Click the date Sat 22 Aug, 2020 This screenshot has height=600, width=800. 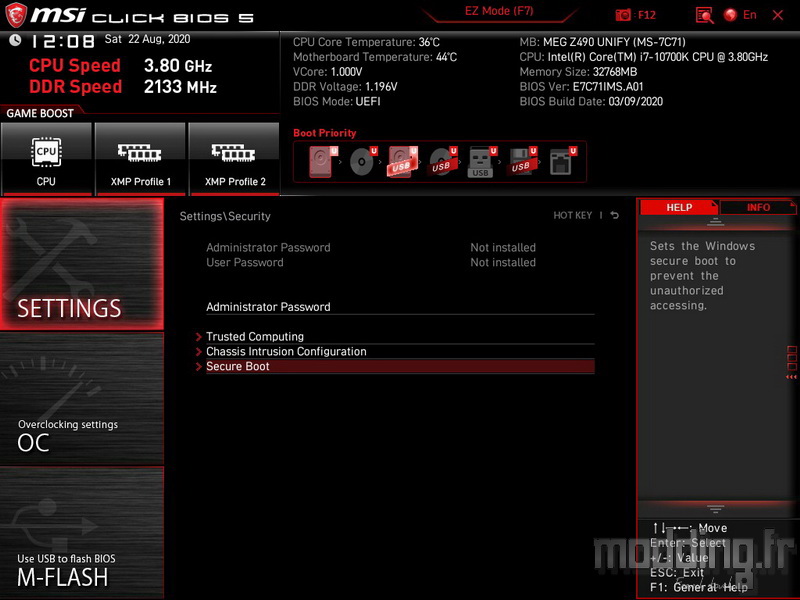click(147, 39)
